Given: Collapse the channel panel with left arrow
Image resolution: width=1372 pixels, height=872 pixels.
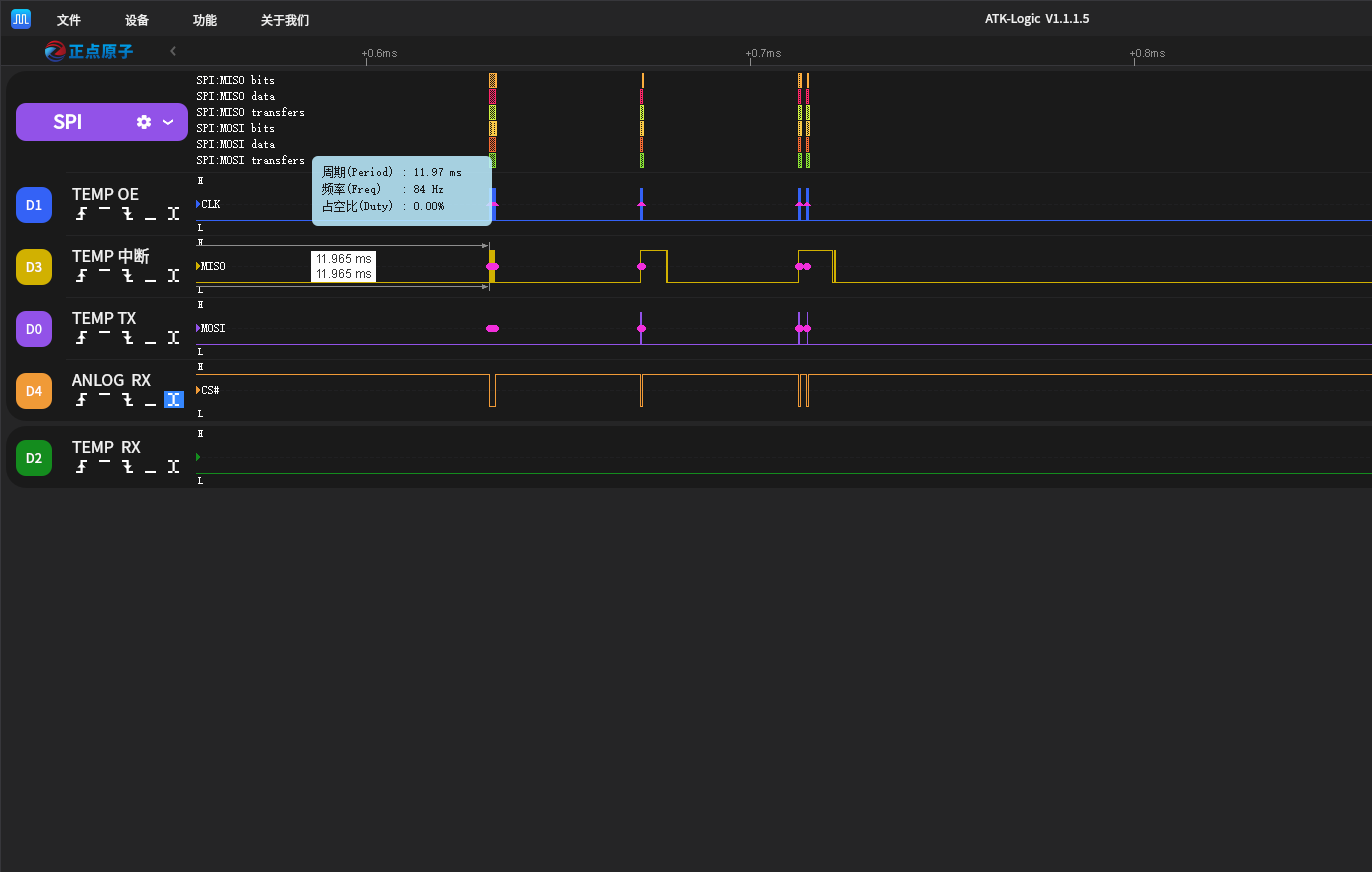Looking at the screenshot, I should pyautogui.click(x=173, y=51).
